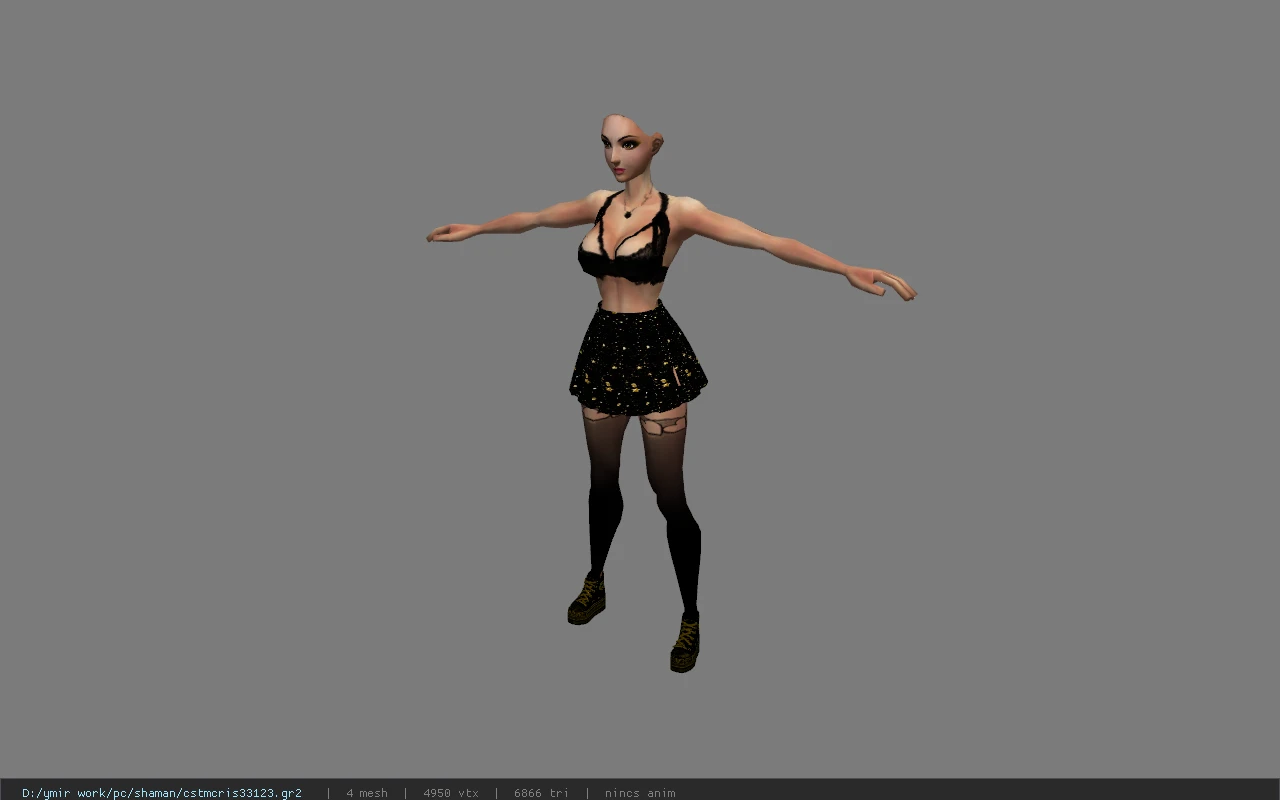Click the '6866 tri' triangle count
The width and height of the screenshot is (1280, 800).
tap(541, 793)
